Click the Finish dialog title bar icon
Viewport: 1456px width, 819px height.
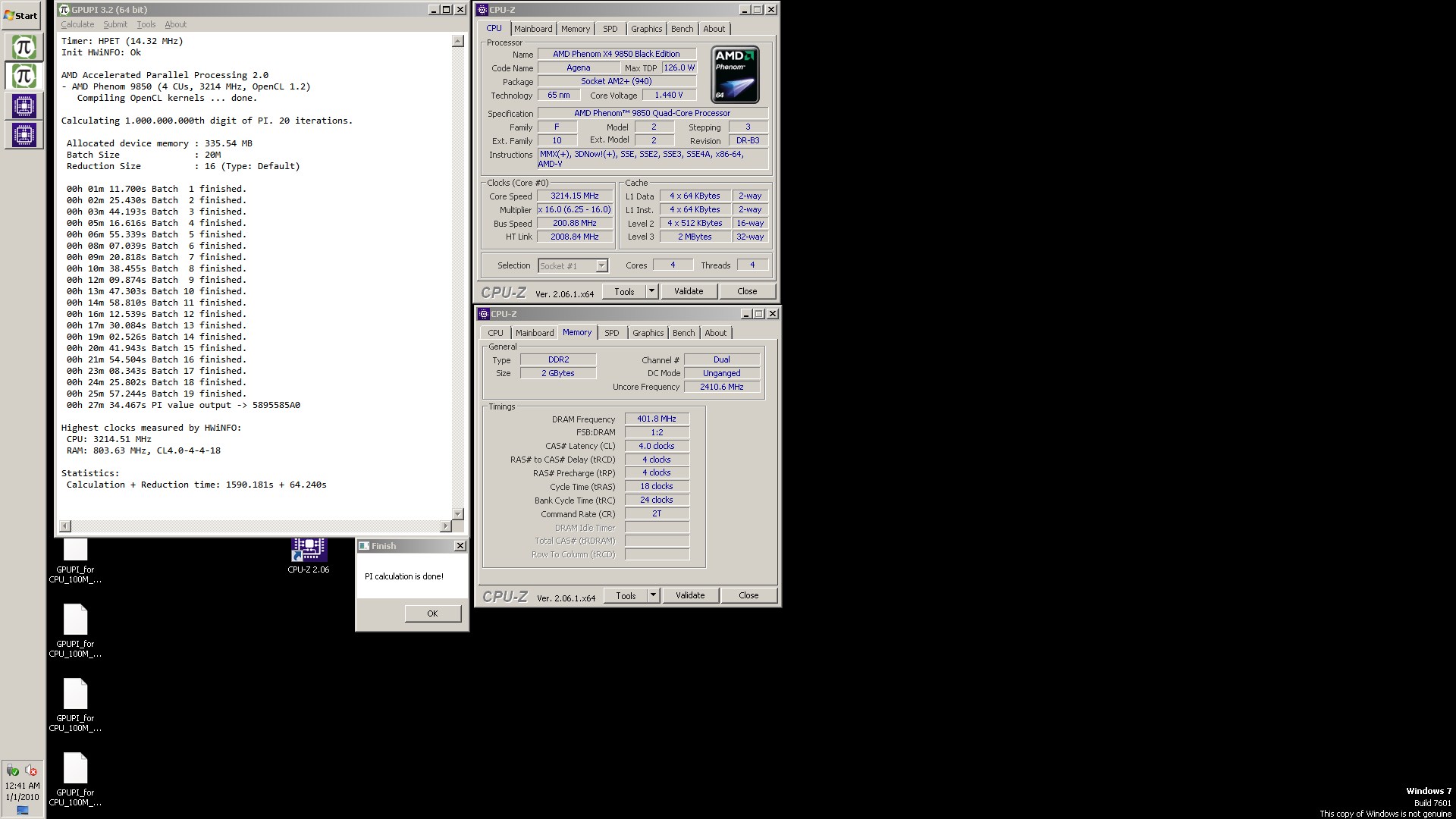[364, 546]
